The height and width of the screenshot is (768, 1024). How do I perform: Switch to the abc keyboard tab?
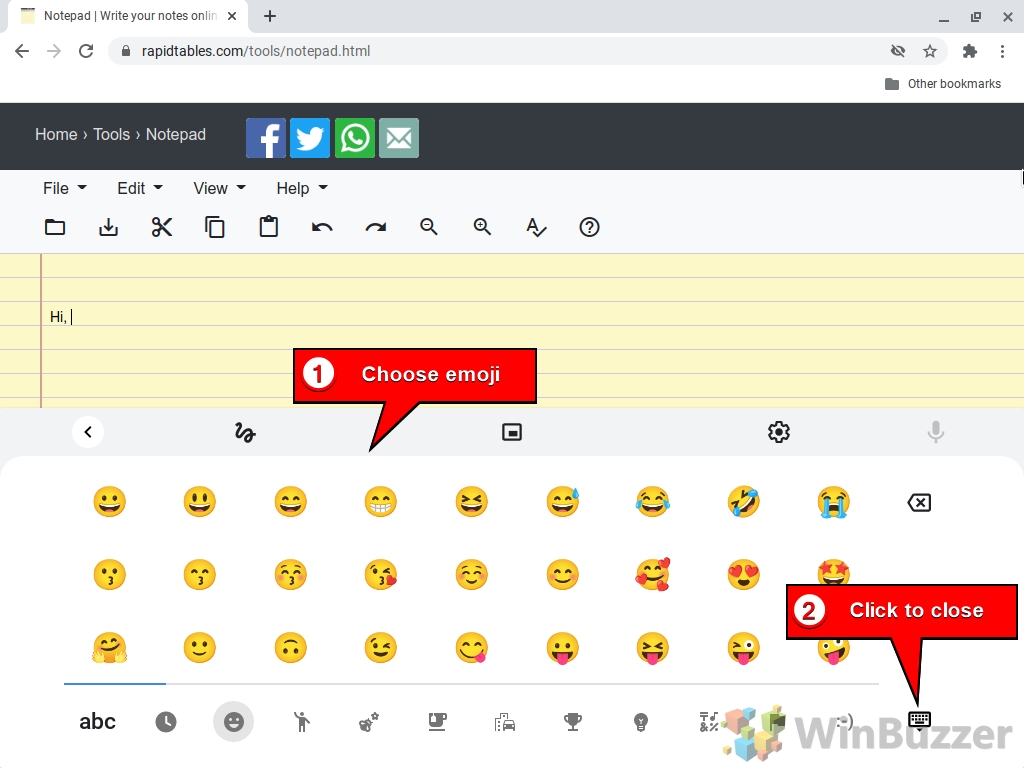click(97, 721)
